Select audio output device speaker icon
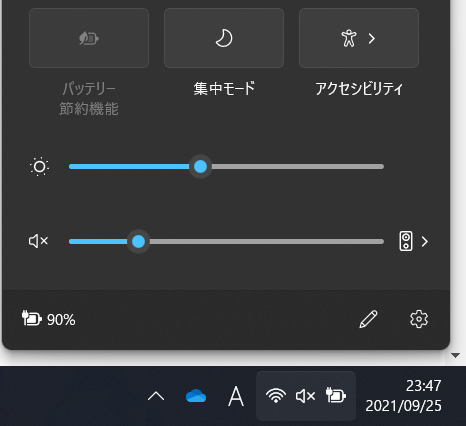The height and width of the screenshot is (426, 466). click(x=406, y=241)
